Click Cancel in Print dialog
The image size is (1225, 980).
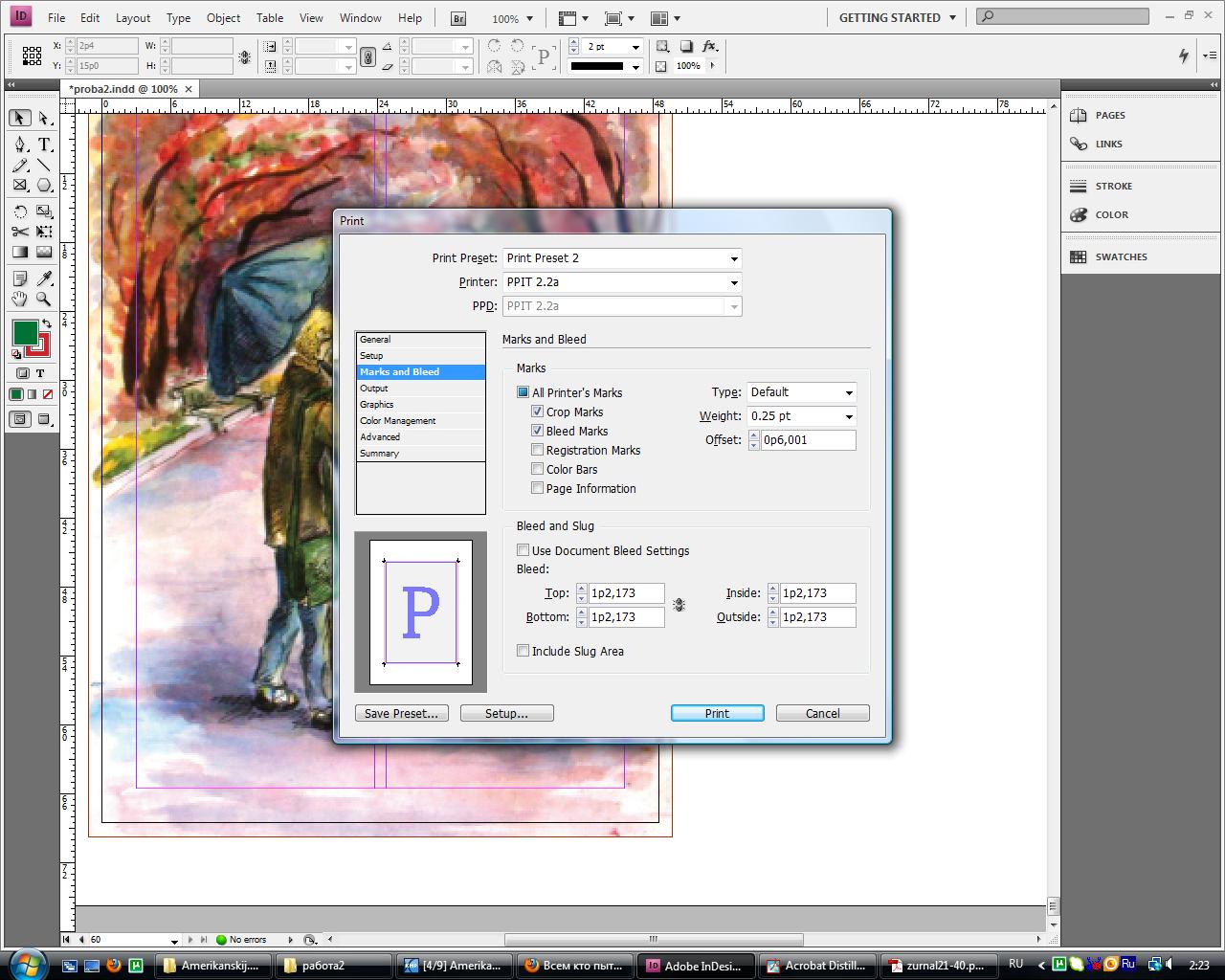coord(823,713)
